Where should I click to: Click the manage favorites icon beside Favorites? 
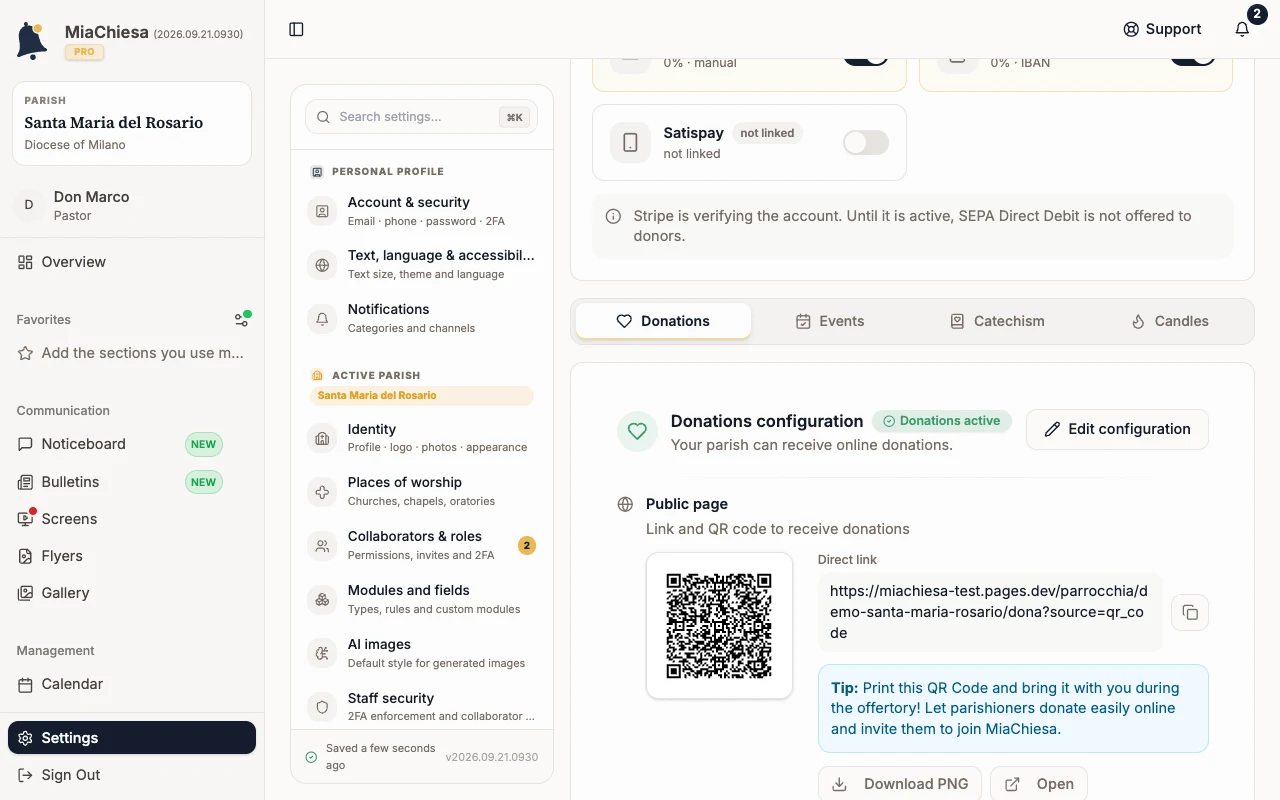pos(241,320)
